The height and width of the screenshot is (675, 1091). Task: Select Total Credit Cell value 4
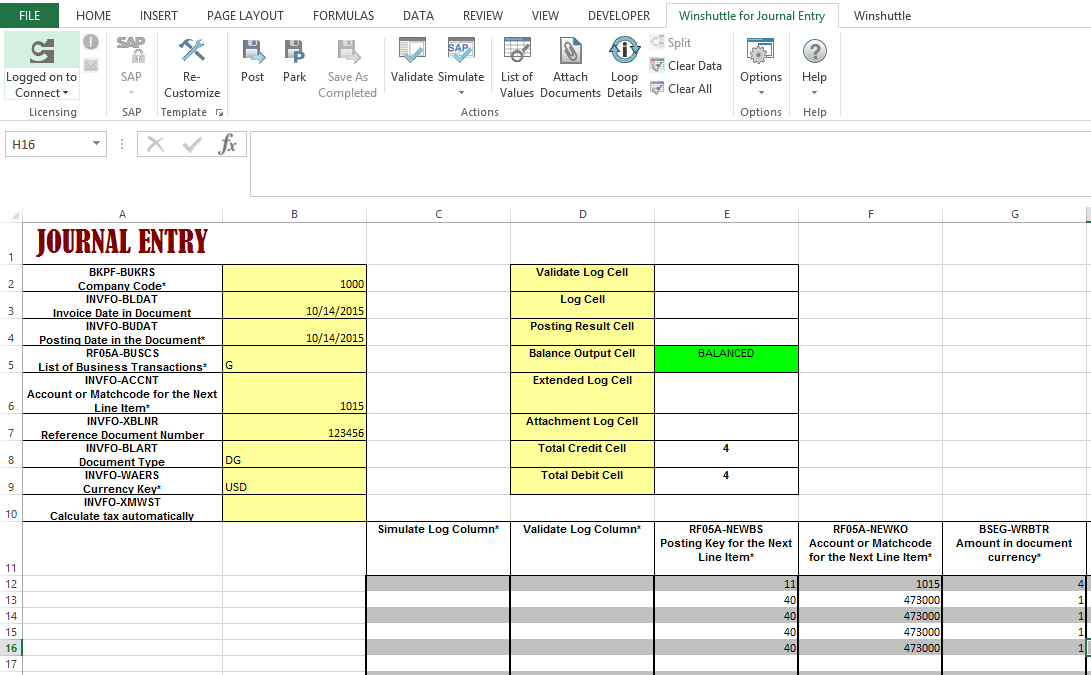click(x=726, y=454)
